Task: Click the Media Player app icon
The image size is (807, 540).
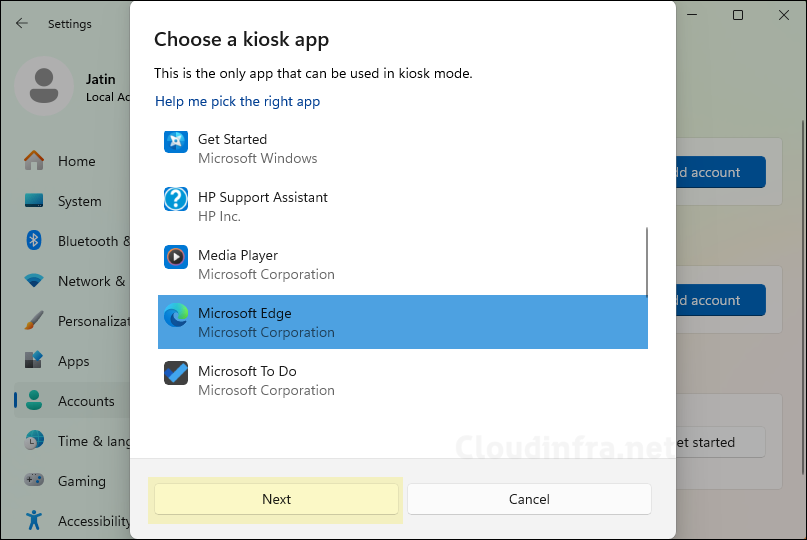Action: click(176, 257)
